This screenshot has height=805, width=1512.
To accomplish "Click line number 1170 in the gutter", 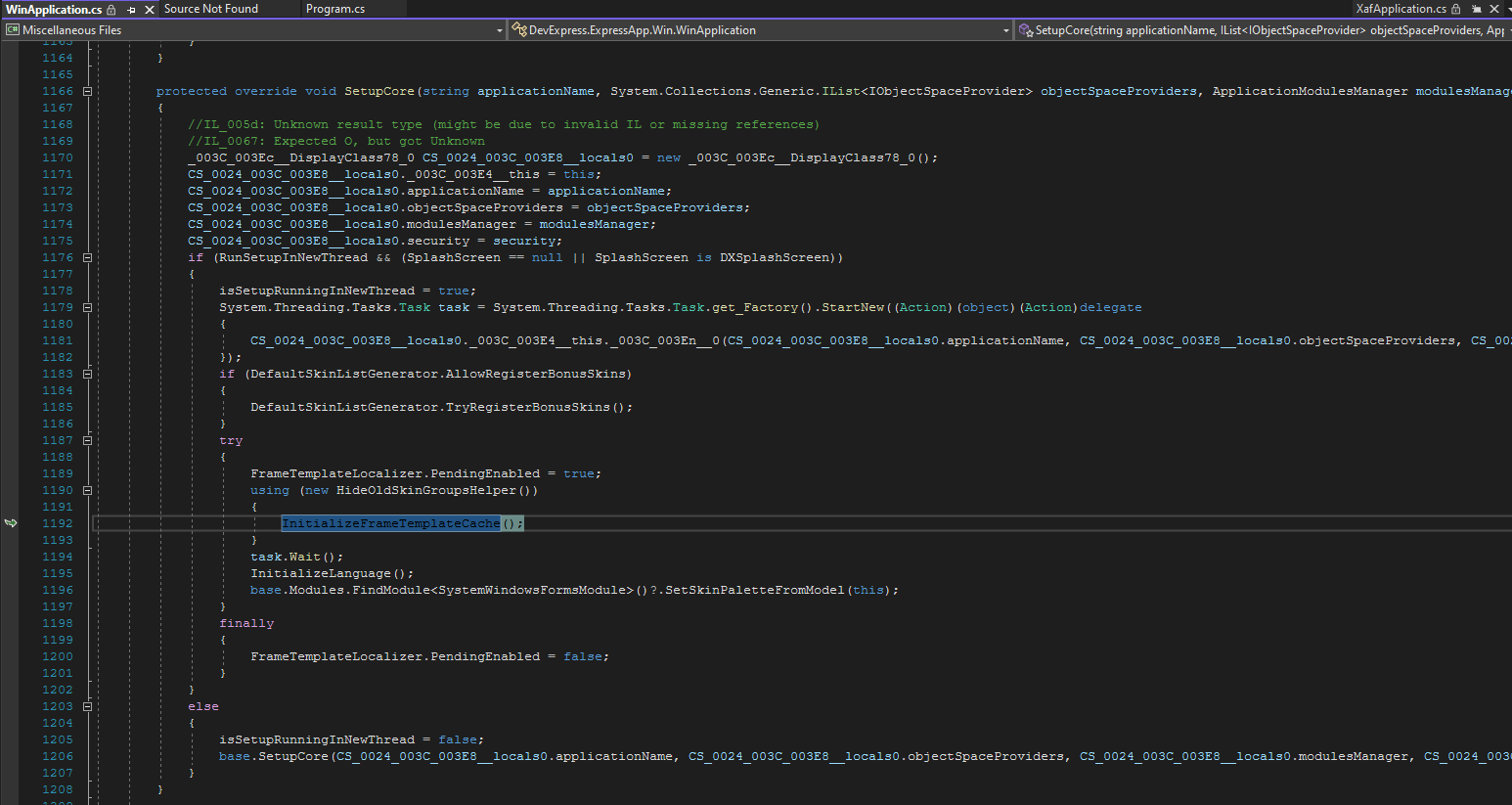I will (x=58, y=157).
